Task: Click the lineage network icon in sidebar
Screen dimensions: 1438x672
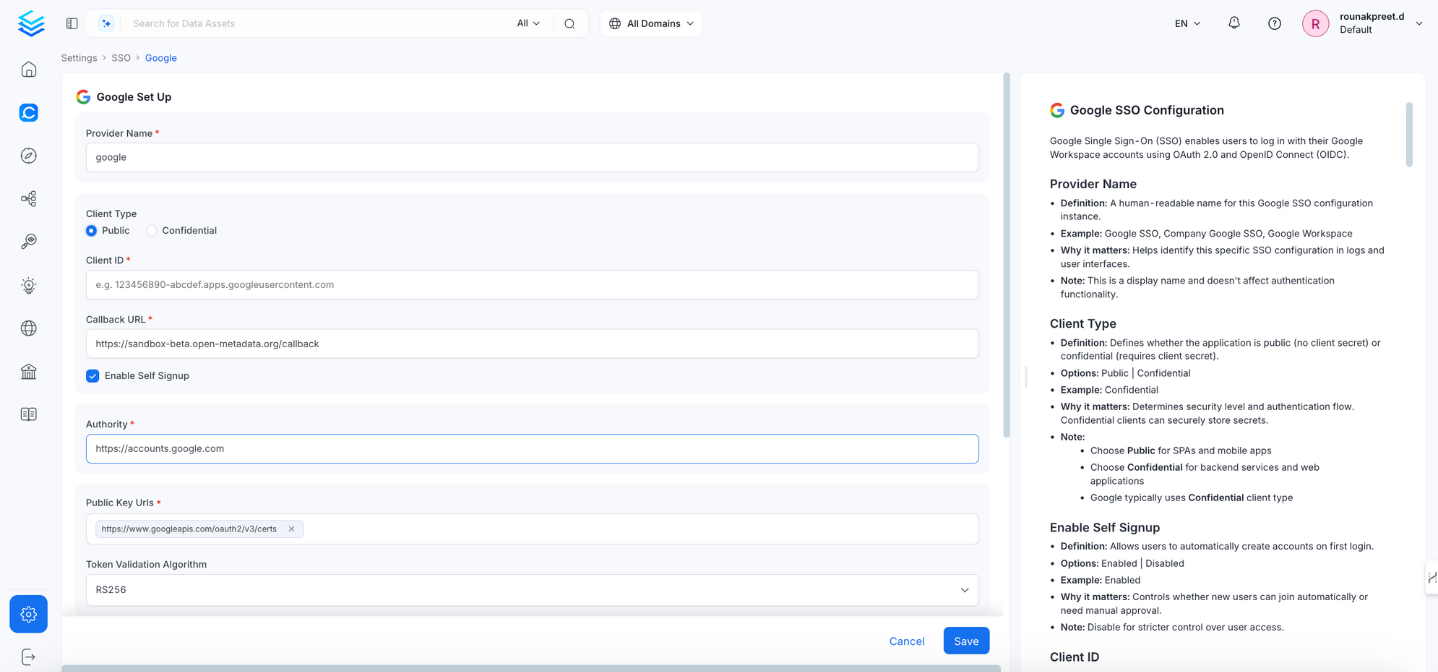Action: coord(28,198)
